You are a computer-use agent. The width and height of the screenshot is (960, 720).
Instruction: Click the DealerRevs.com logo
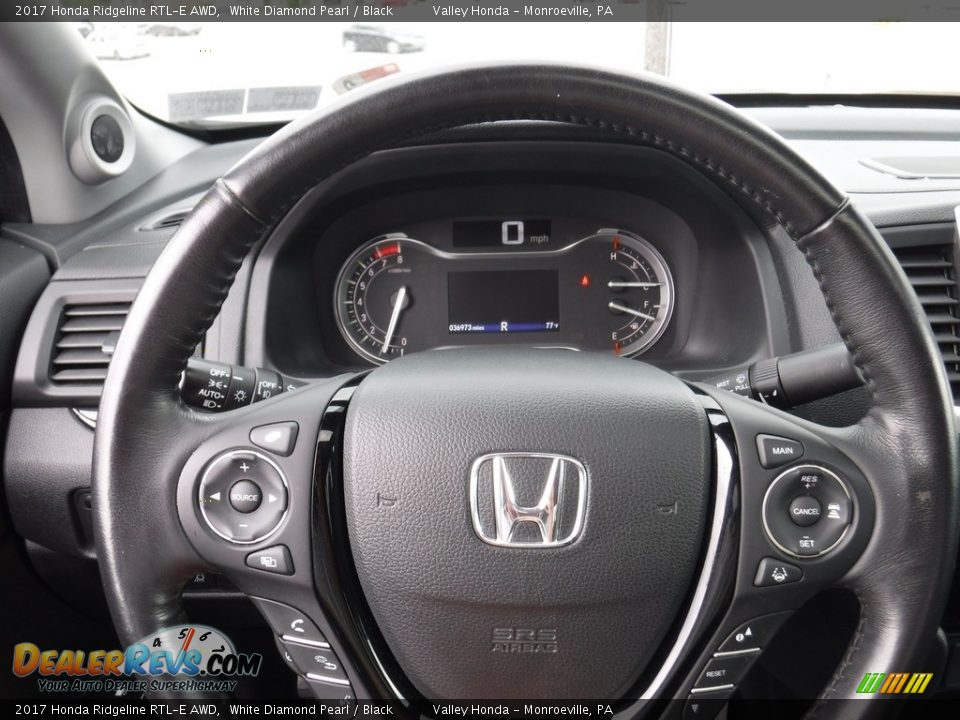click(136, 661)
